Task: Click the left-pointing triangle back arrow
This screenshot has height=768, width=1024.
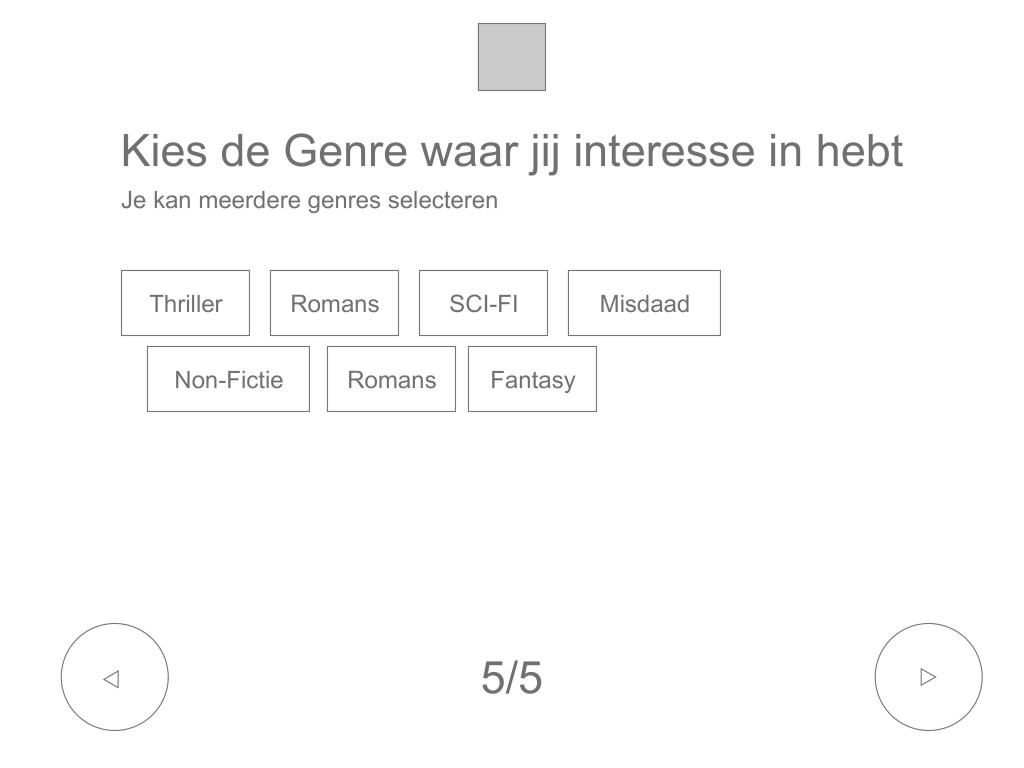Action: tap(112, 679)
